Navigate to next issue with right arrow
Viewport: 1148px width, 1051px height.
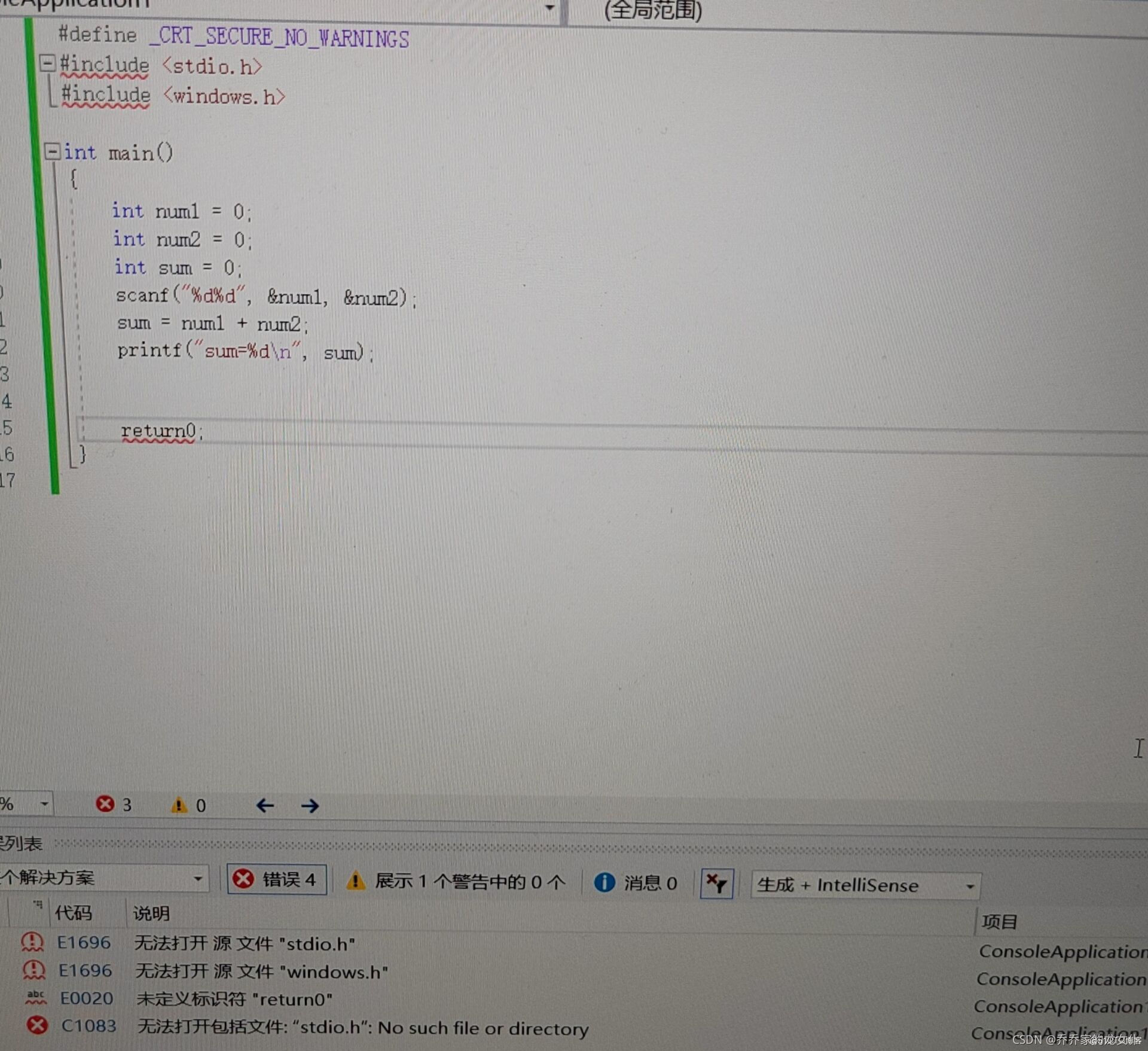[310, 806]
